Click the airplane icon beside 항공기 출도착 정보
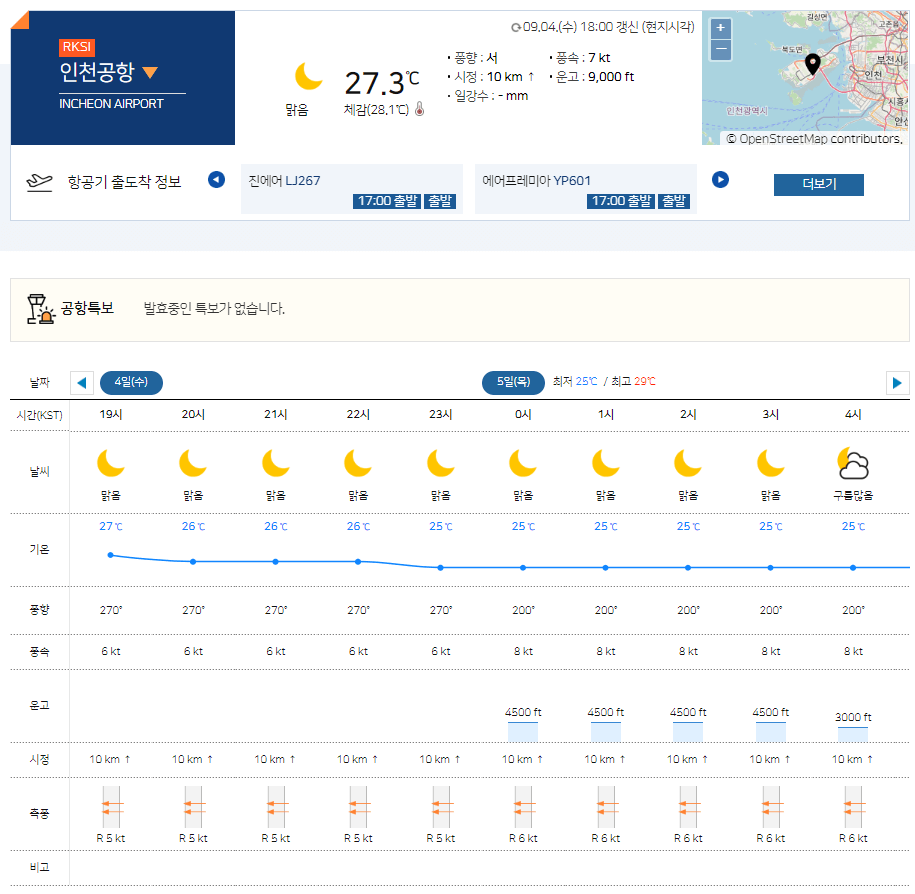The height and width of the screenshot is (894, 915). pyautogui.click(x=36, y=179)
